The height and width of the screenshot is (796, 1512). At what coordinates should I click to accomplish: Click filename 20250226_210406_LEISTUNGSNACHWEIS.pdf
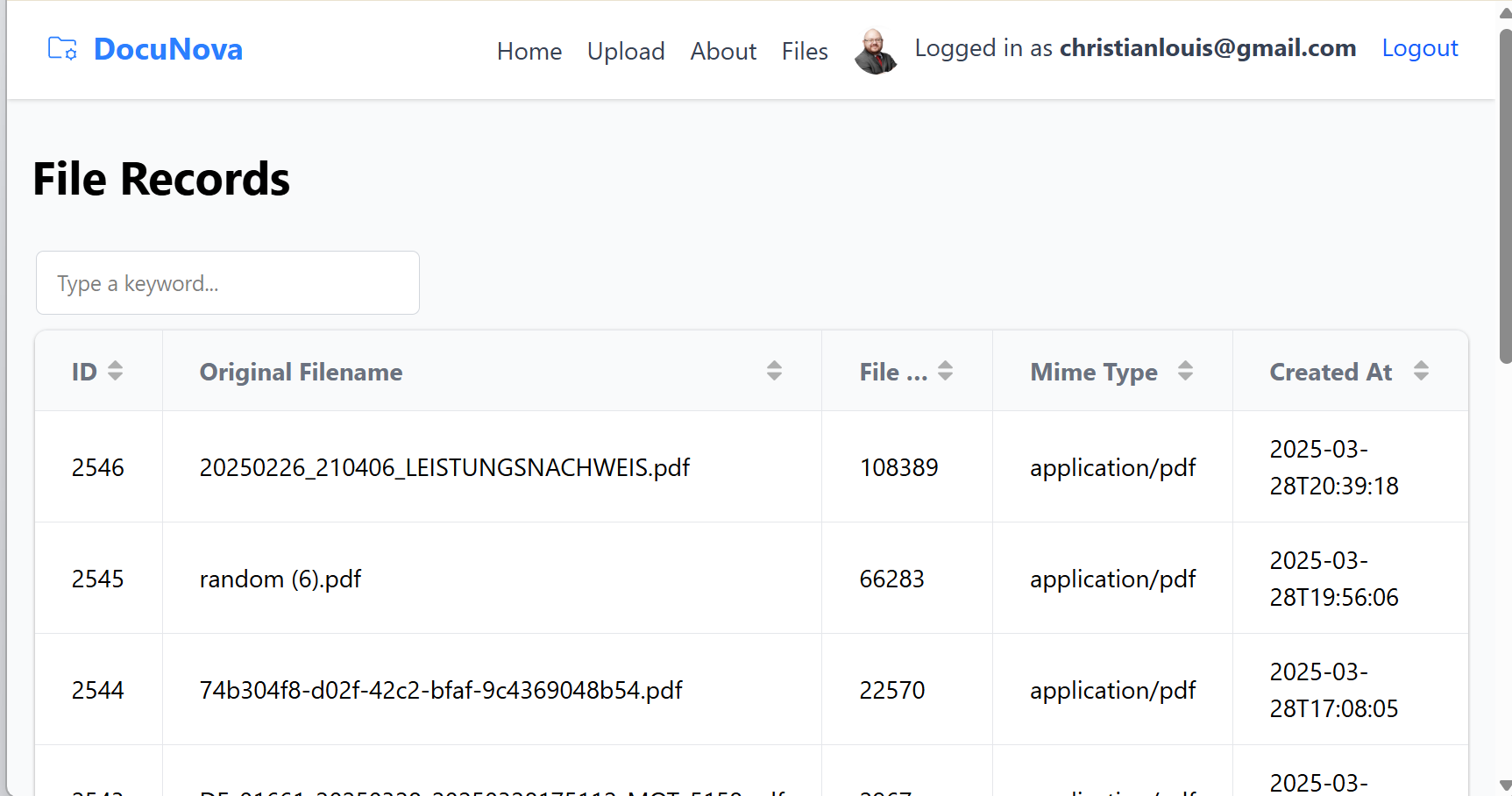click(444, 467)
